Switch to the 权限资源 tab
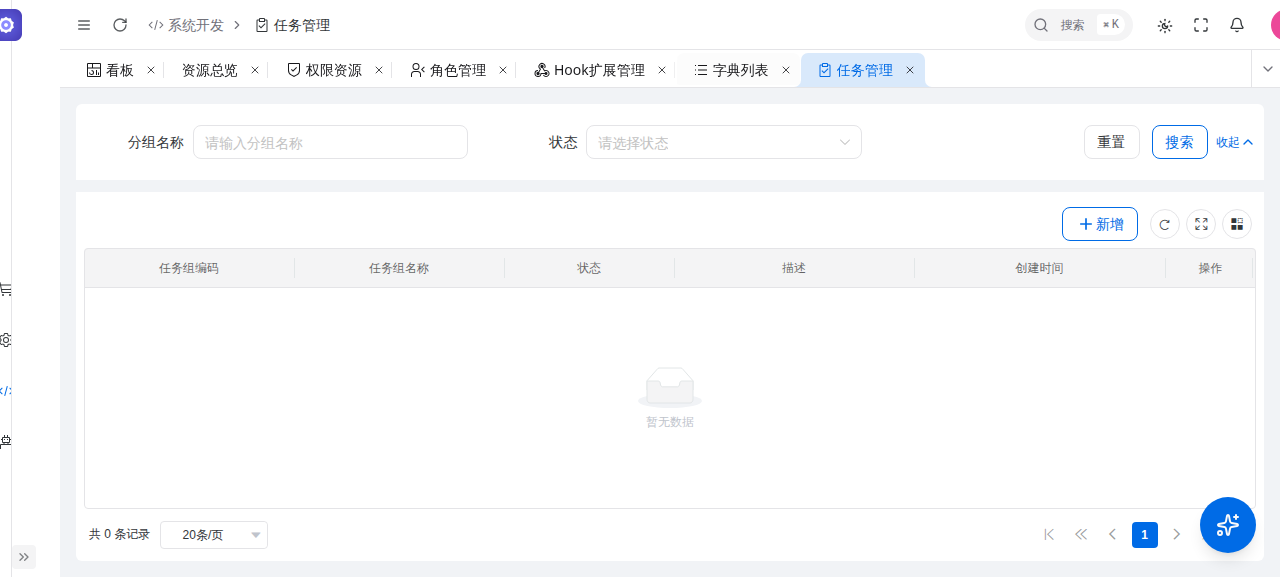Image resolution: width=1280 pixels, height=577 pixels. click(x=324, y=70)
